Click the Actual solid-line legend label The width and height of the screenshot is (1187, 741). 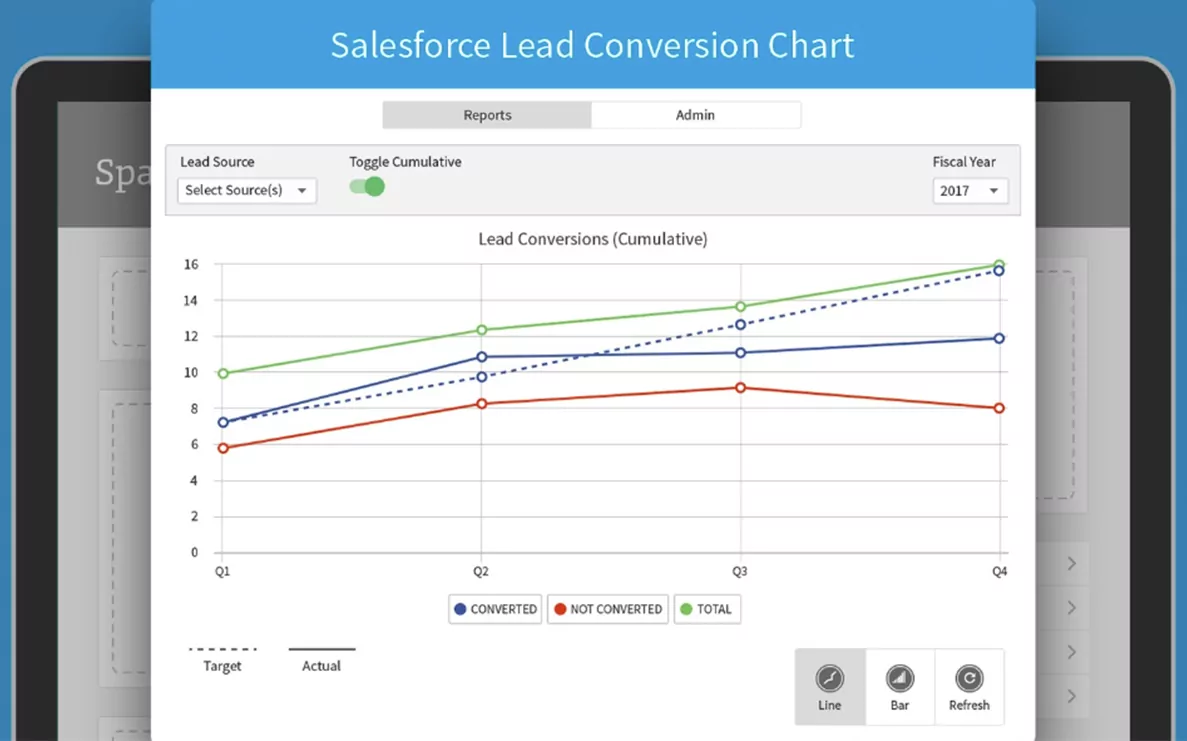321,665
